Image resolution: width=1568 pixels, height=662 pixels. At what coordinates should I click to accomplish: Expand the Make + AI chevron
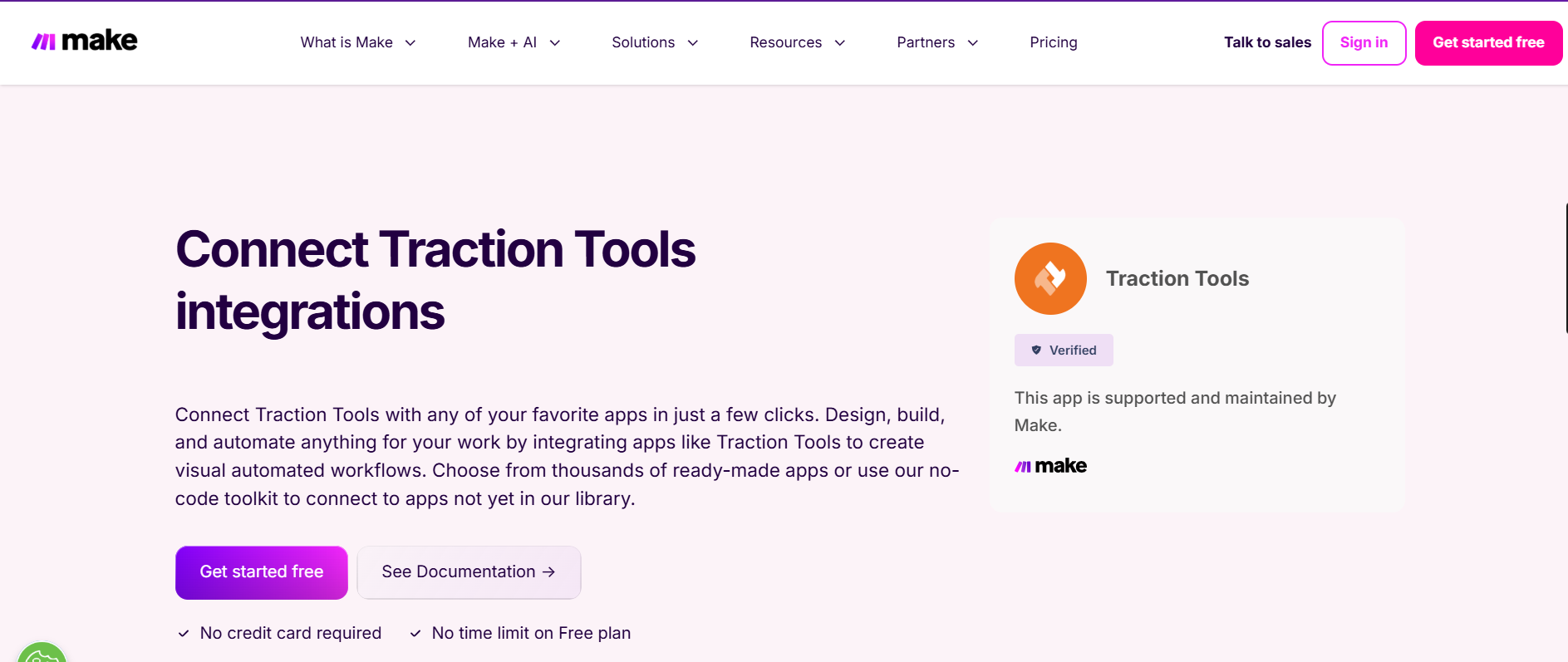click(x=555, y=43)
